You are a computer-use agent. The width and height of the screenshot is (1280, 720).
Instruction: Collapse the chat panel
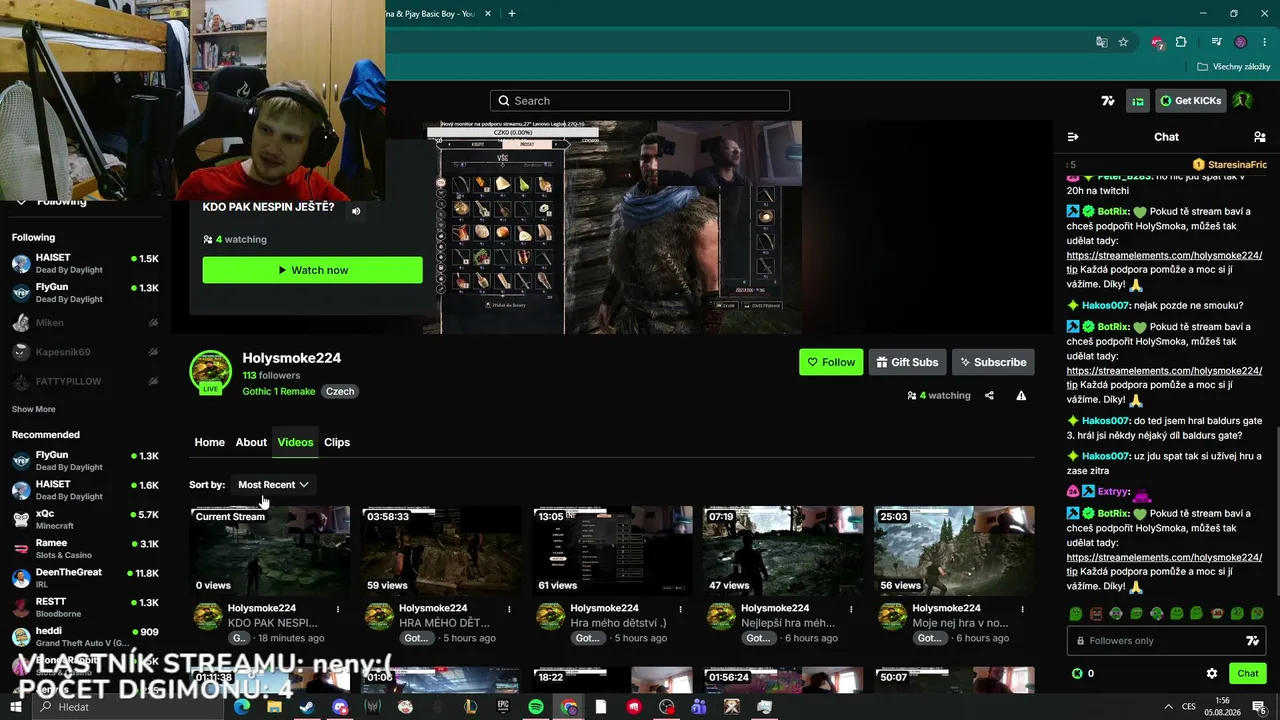click(x=1073, y=137)
